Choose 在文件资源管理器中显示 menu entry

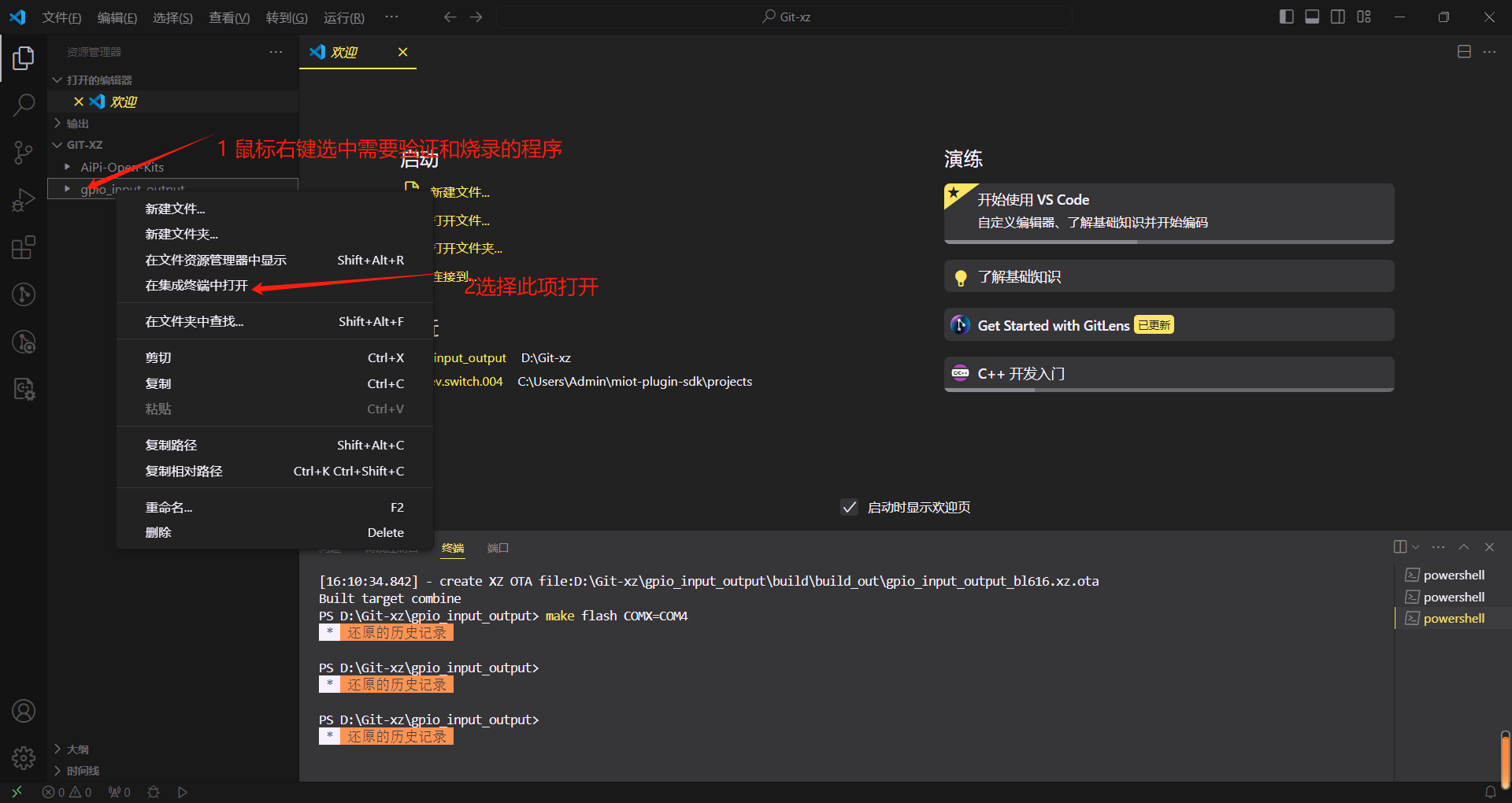click(275, 260)
